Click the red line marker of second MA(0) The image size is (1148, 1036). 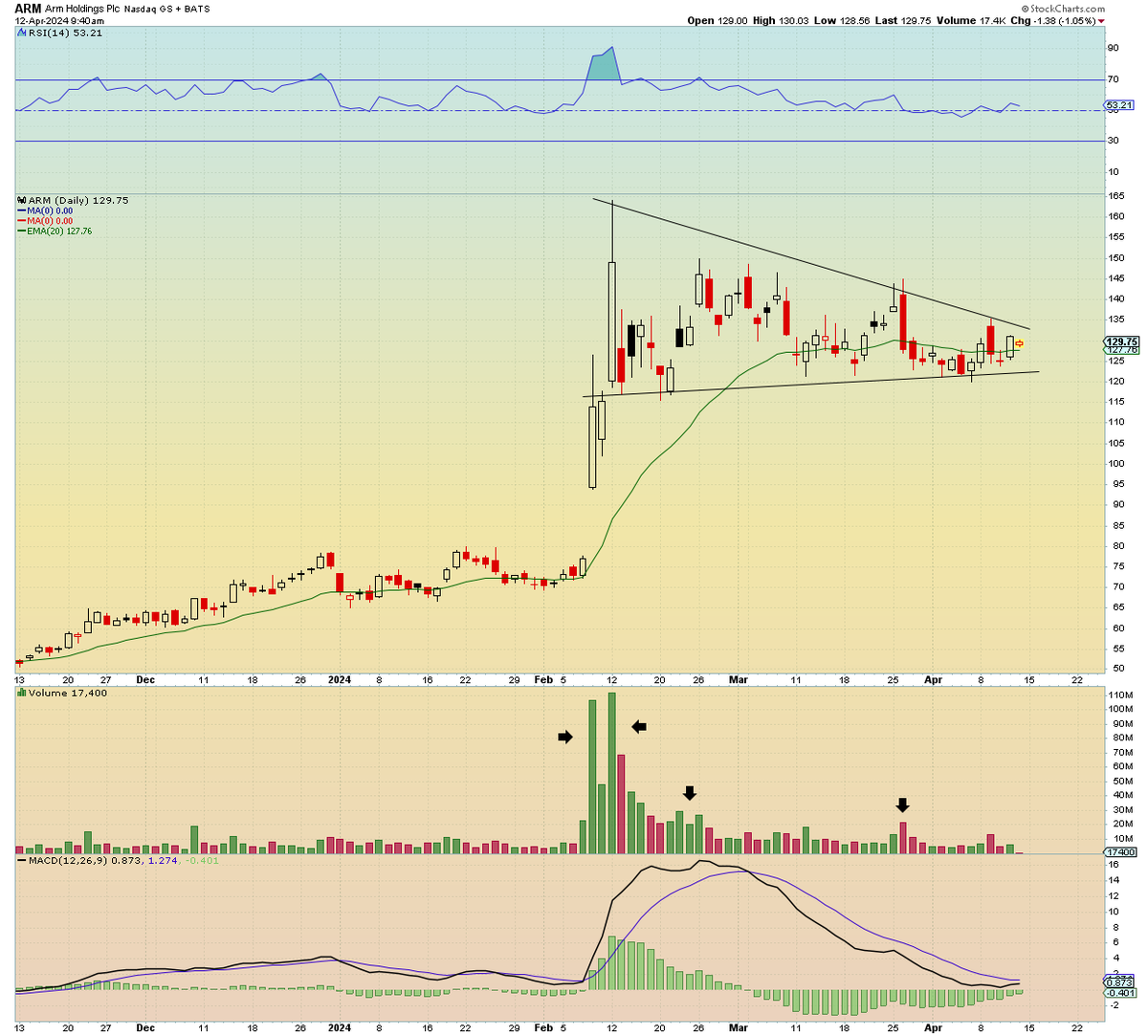point(21,221)
